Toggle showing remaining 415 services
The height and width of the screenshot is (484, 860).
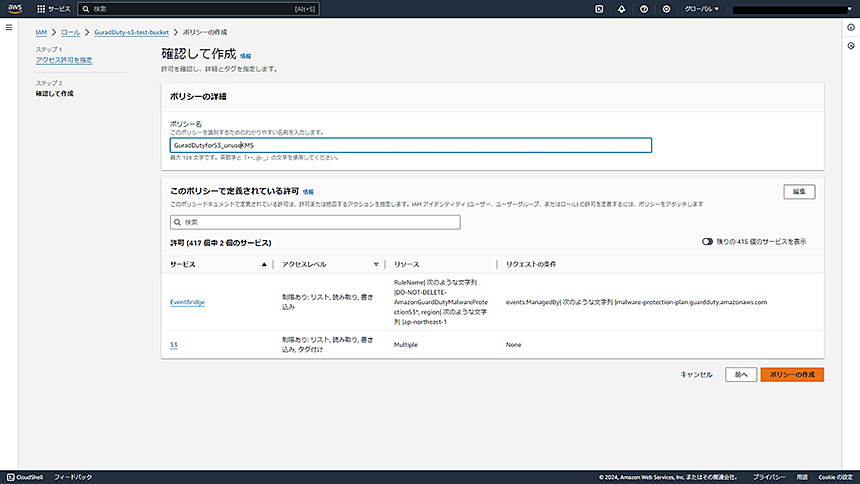coord(708,241)
